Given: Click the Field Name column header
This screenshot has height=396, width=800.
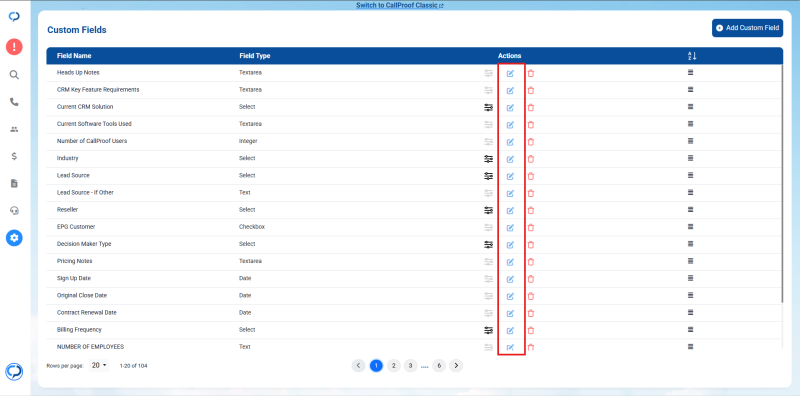Looking at the screenshot, I should [x=74, y=56].
